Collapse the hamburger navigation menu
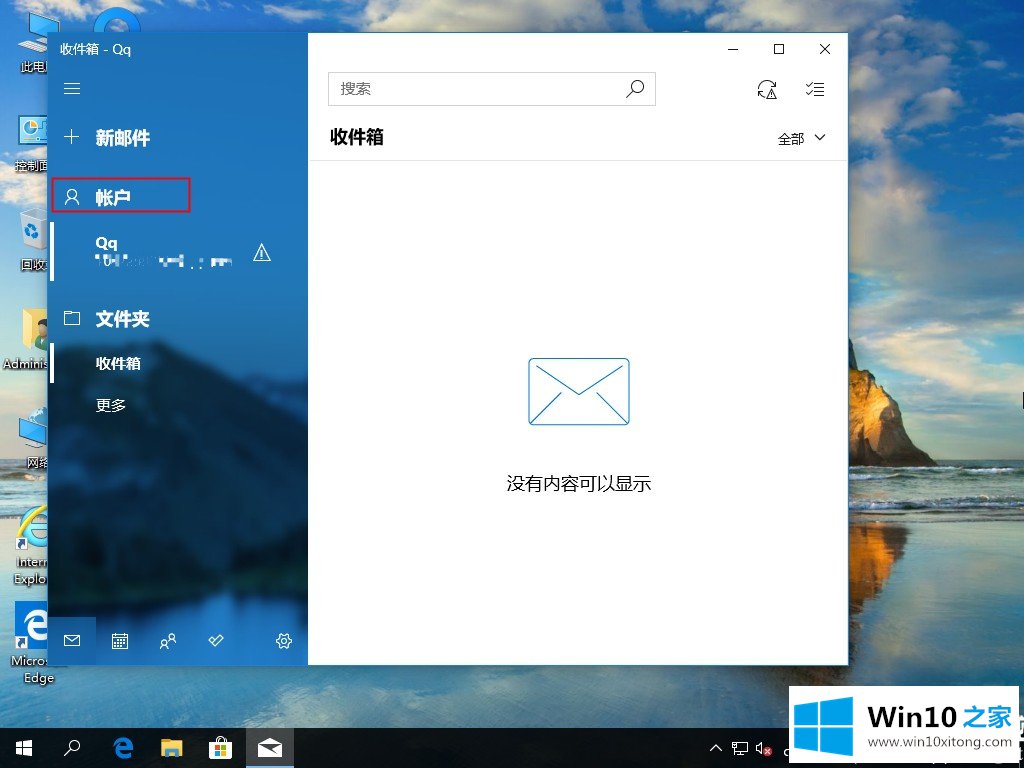The width and height of the screenshot is (1024, 768). pyautogui.click(x=72, y=89)
